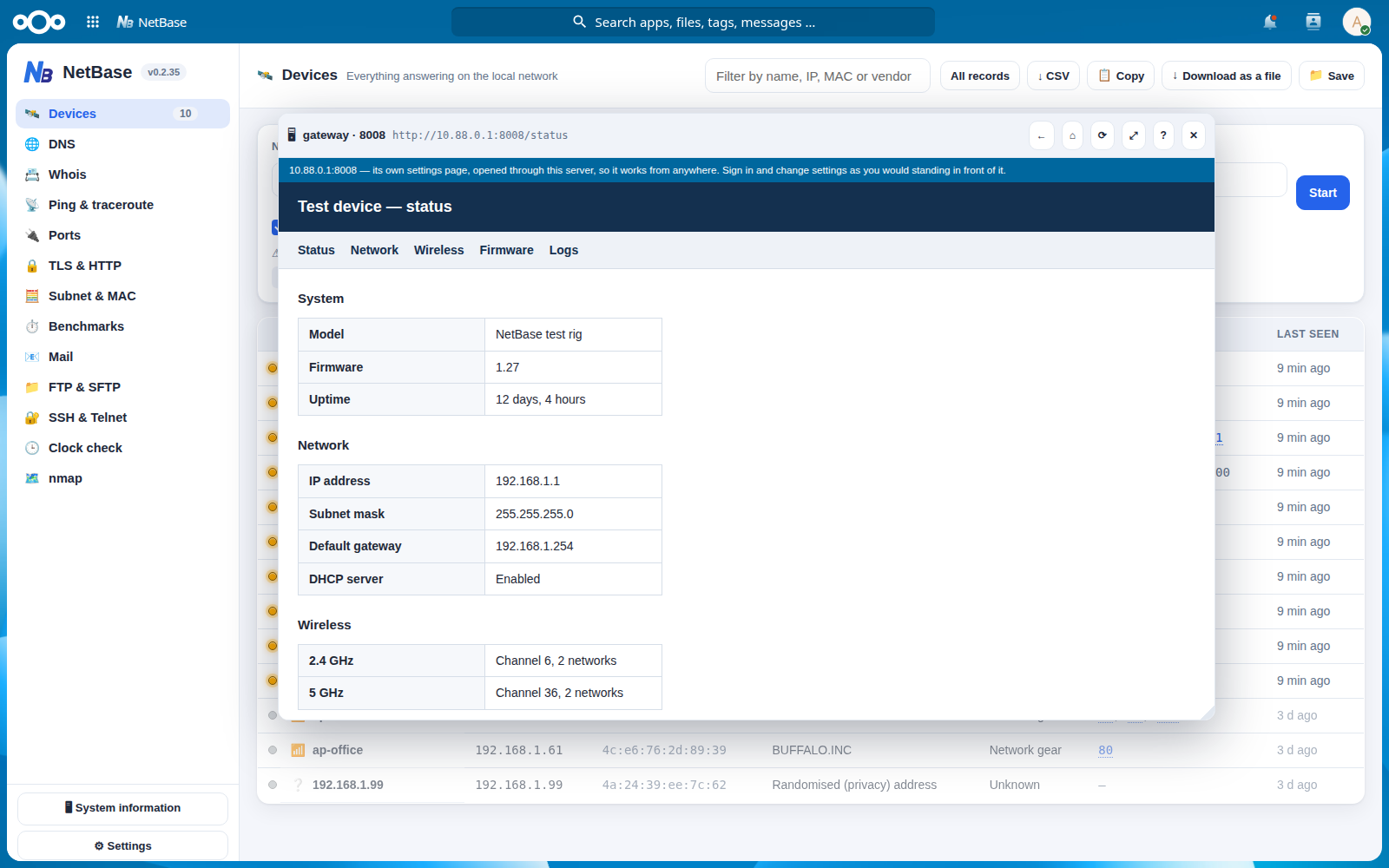Viewport: 1389px width, 868px height.
Task: Select Devices in the sidebar
Action: (122, 114)
